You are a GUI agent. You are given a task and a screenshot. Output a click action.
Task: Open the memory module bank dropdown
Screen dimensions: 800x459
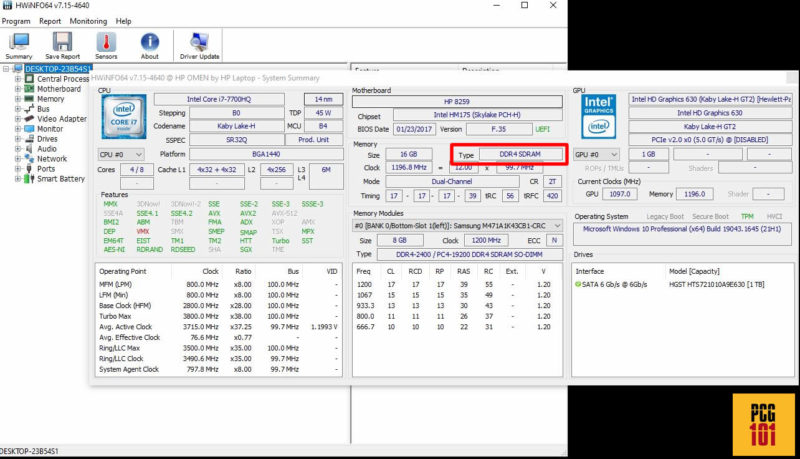pyautogui.click(x=457, y=225)
